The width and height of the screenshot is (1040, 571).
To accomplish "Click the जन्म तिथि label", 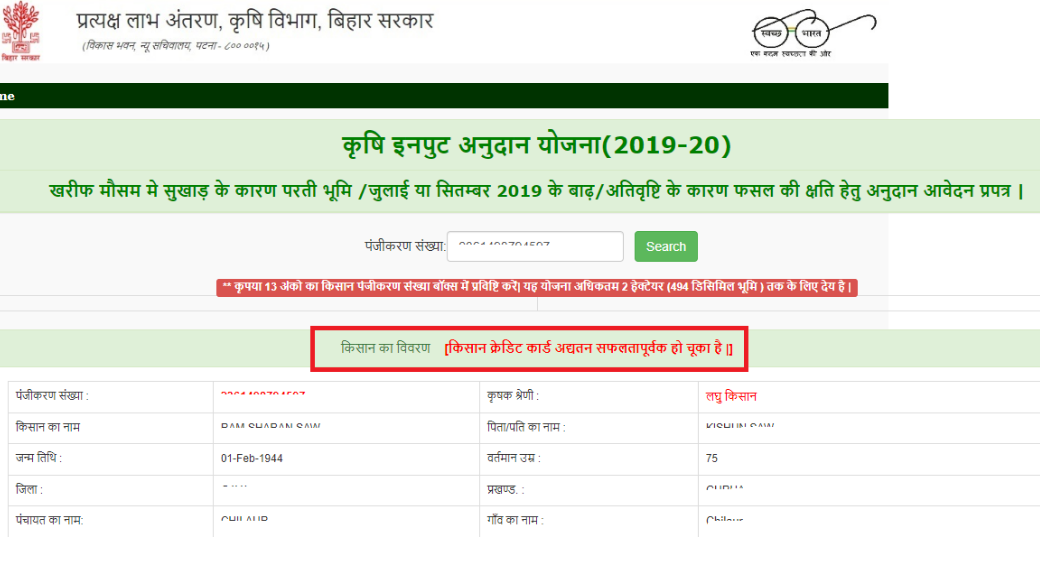I will (38, 458).
